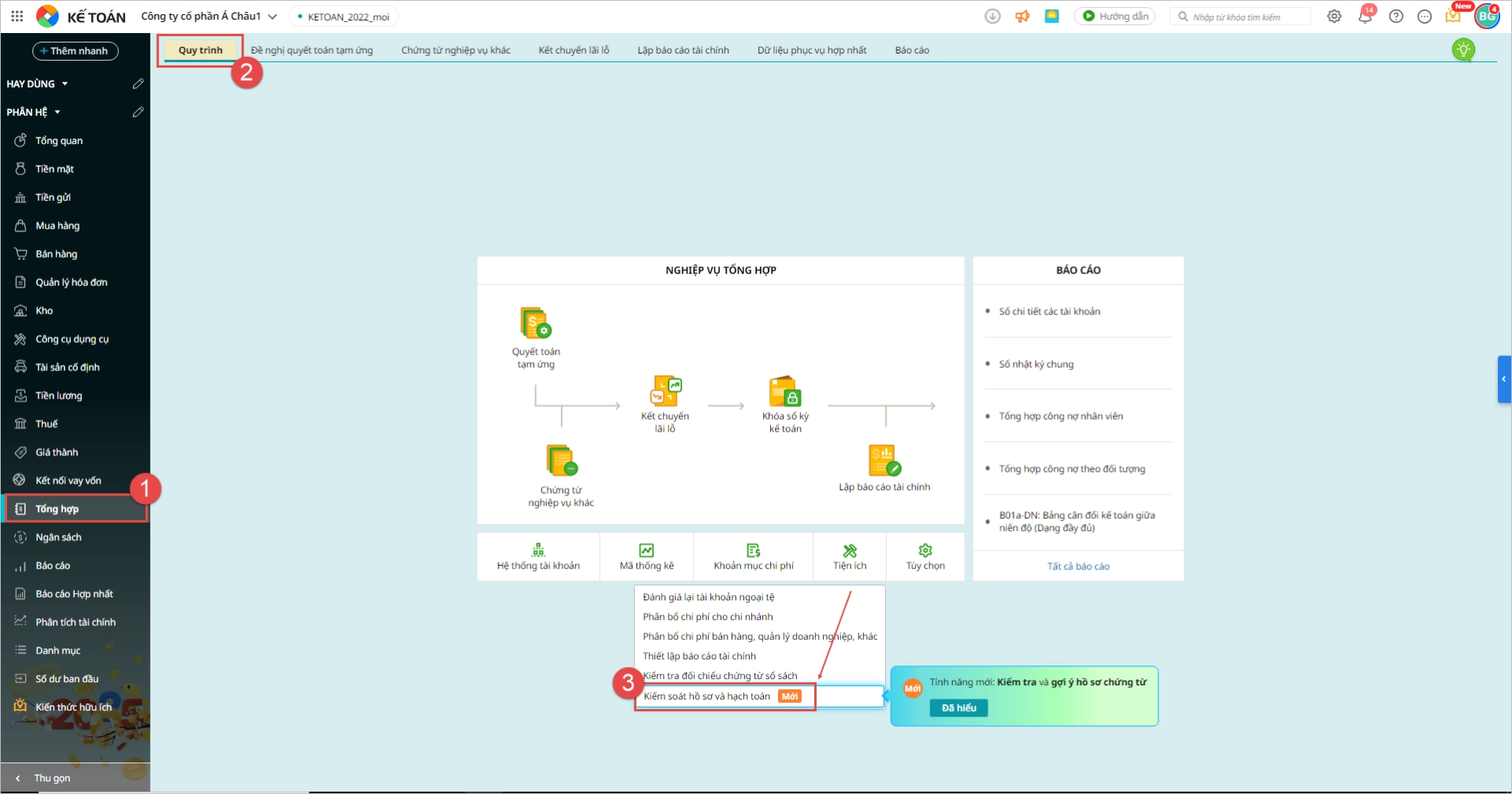
Task: Open Tổng quan in sidebar
Action: pyautogui.click(x=75, y=140)
